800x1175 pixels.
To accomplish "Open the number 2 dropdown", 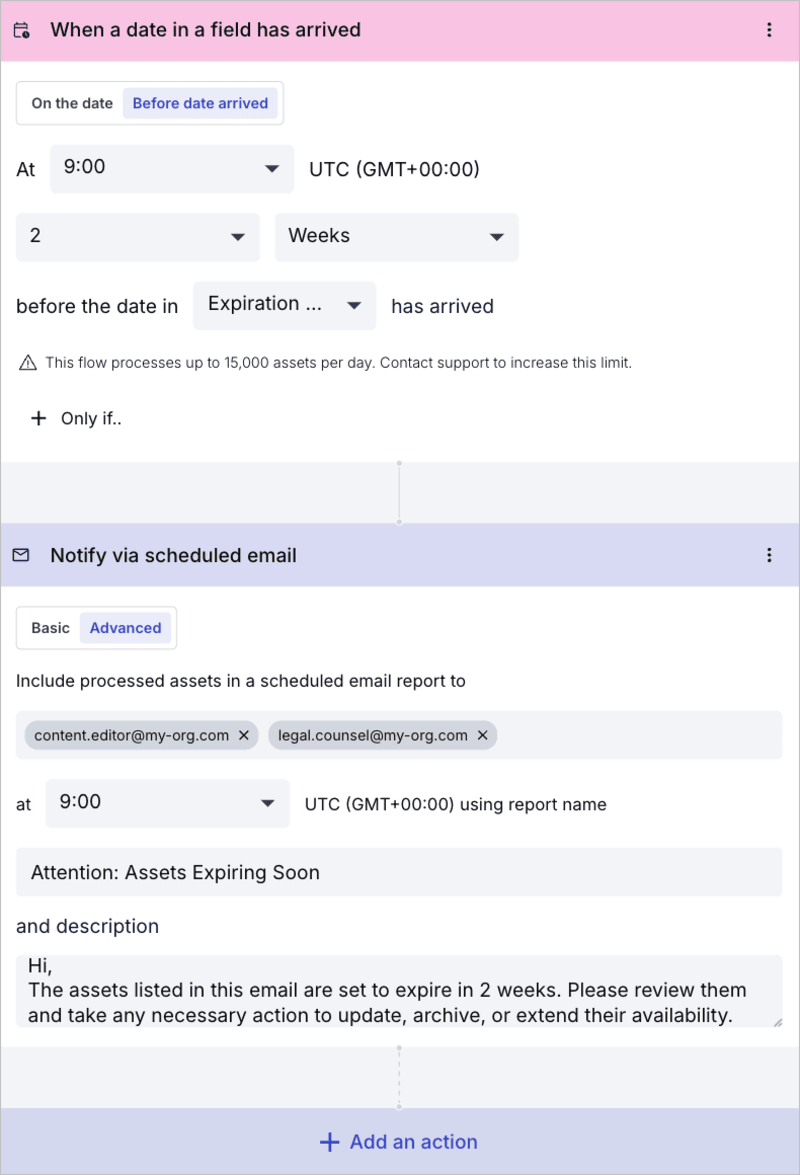I will click(x=138, y=237).
